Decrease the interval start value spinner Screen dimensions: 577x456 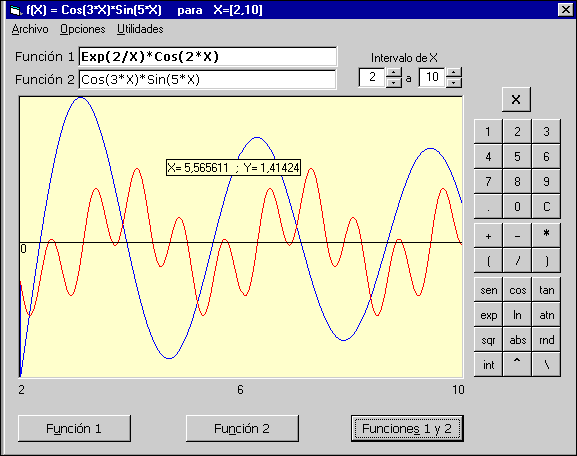(394, 82)
